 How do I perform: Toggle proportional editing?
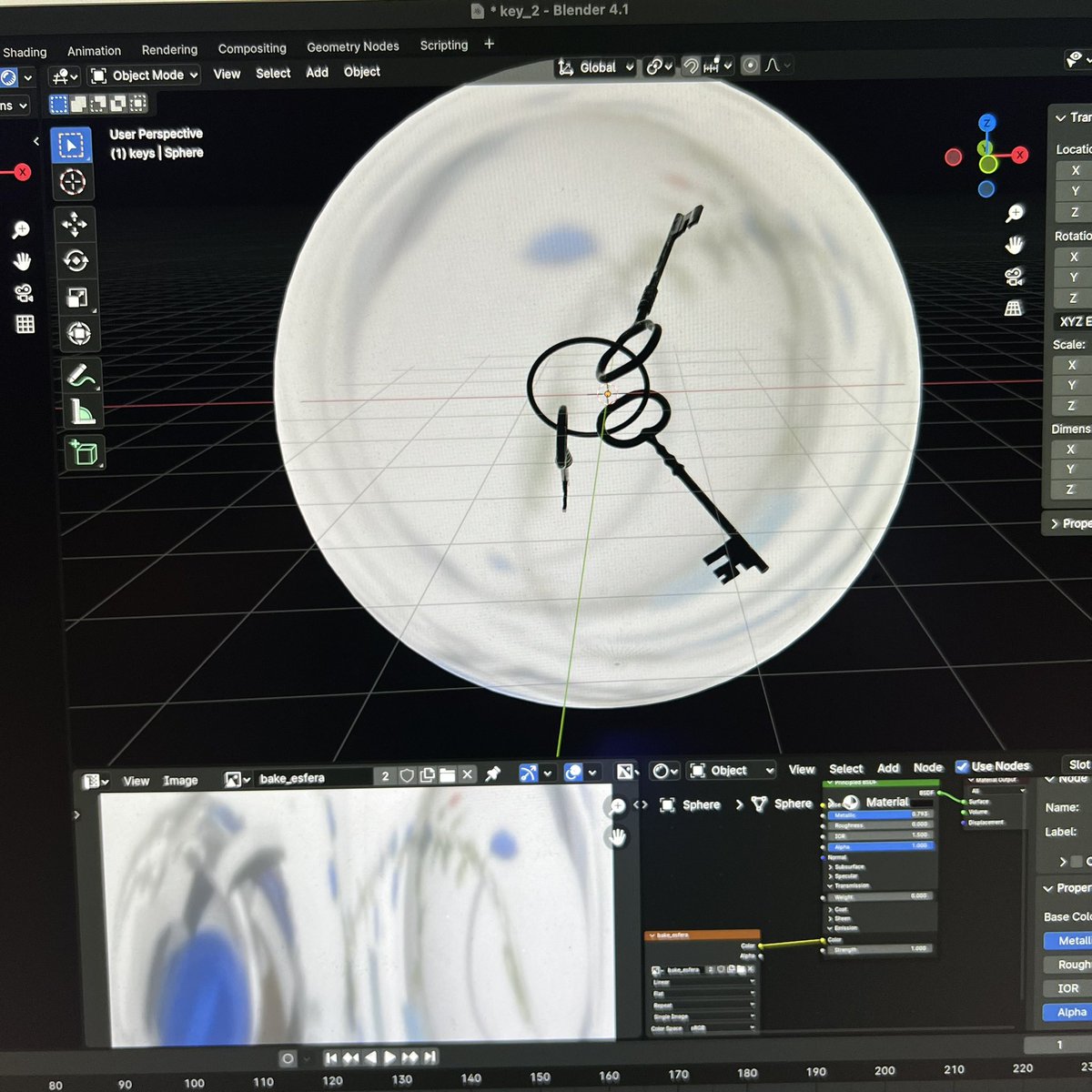[750, 66]
